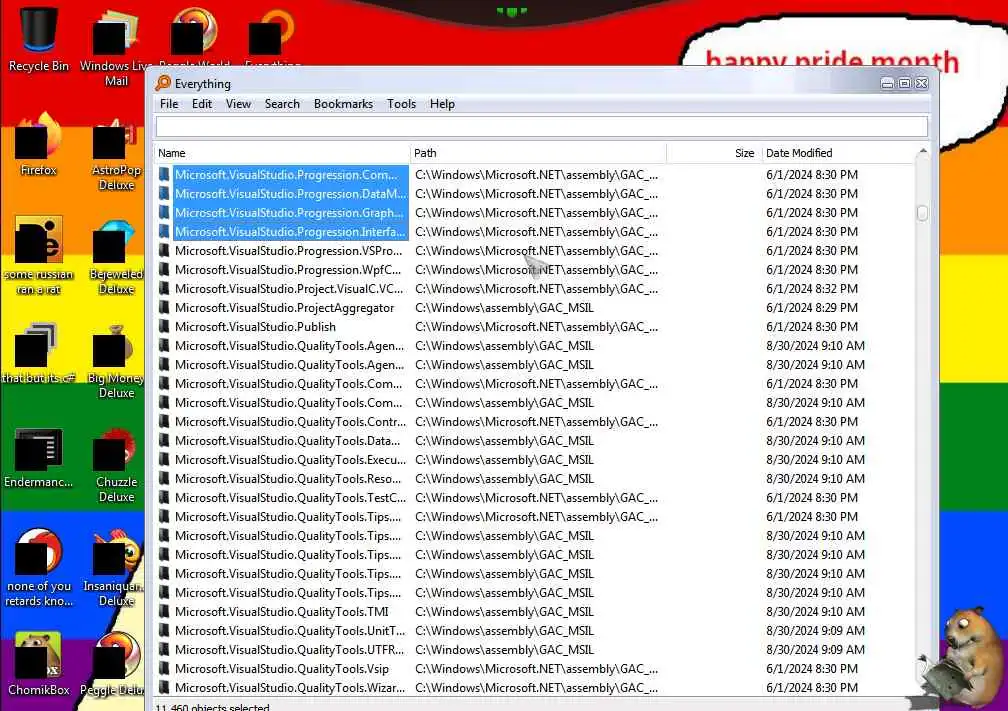
Task: Launch Firefox from the desktop
Action: (x=39, y=145)
